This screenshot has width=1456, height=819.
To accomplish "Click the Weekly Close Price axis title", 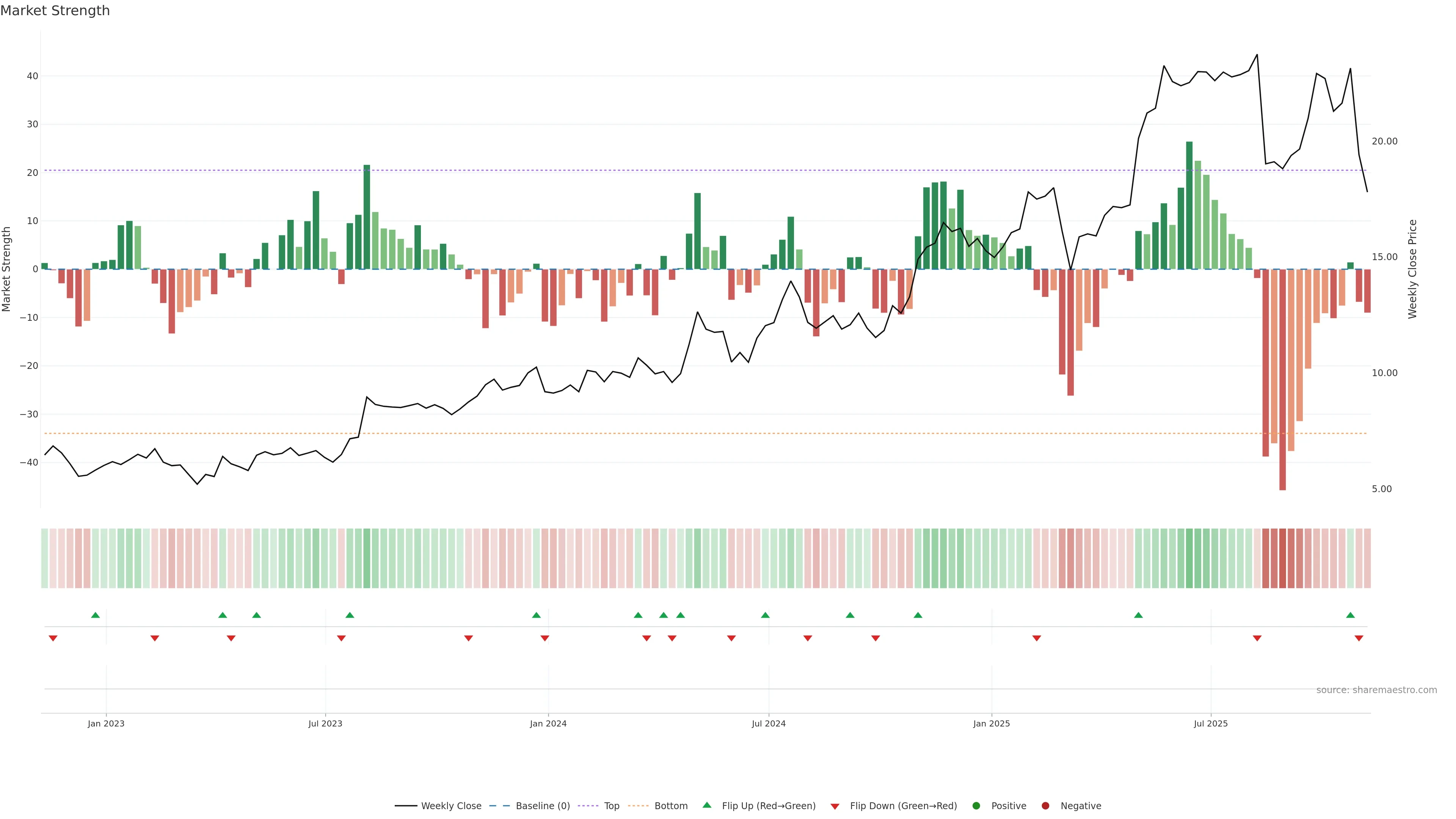I will click(x=1412, y=269).
